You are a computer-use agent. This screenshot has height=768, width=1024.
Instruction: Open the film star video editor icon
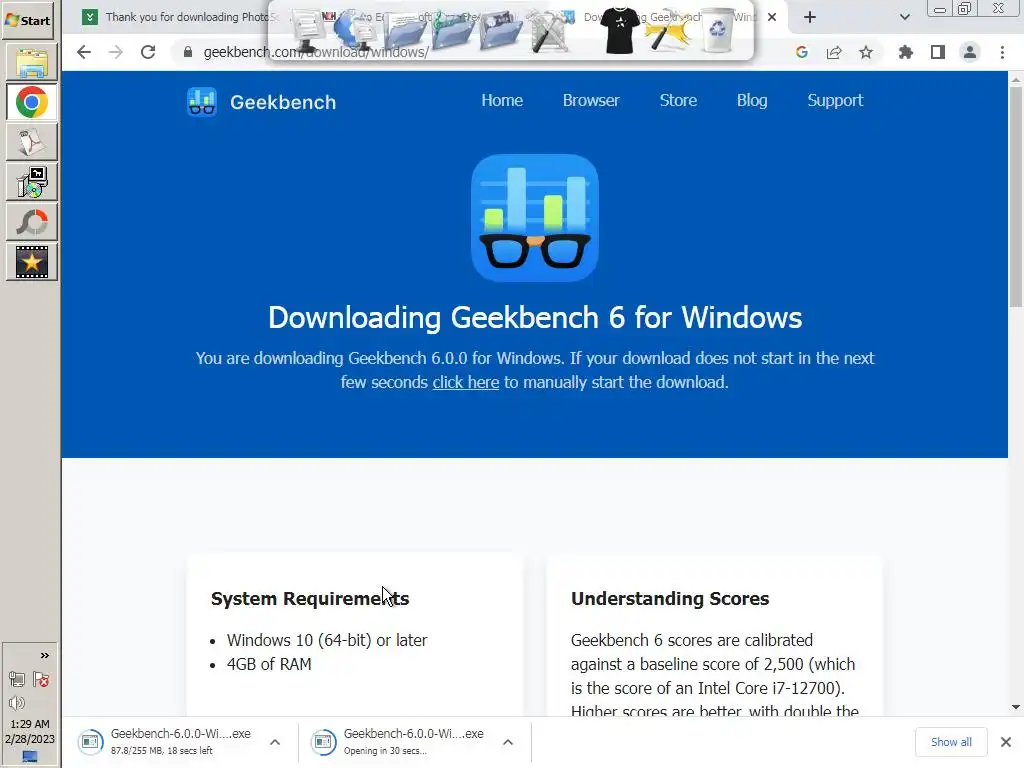point(31,262)
